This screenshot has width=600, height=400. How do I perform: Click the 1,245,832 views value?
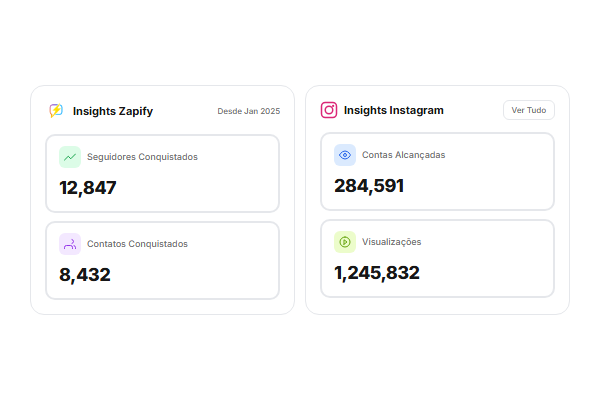pos(377,272)
